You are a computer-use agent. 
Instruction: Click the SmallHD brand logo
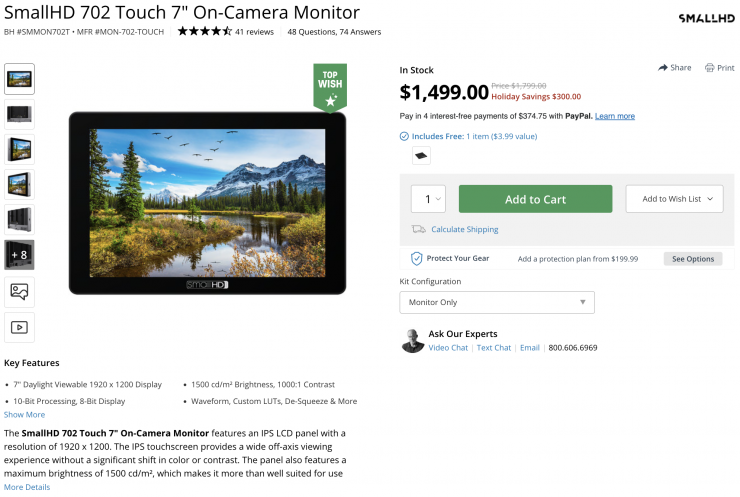tap(706, 18)
